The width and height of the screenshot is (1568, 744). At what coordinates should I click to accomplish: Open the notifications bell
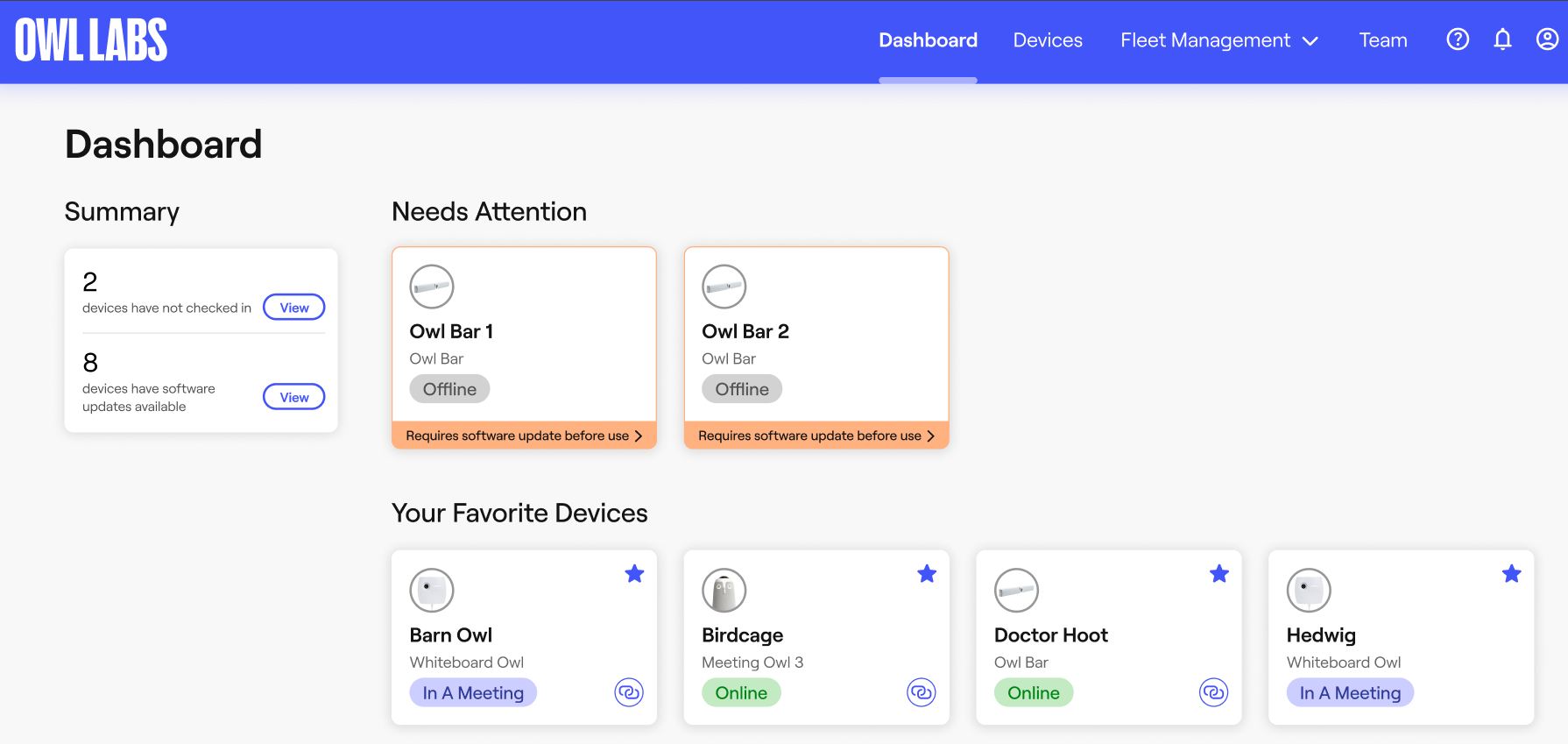click(1502, 39)
